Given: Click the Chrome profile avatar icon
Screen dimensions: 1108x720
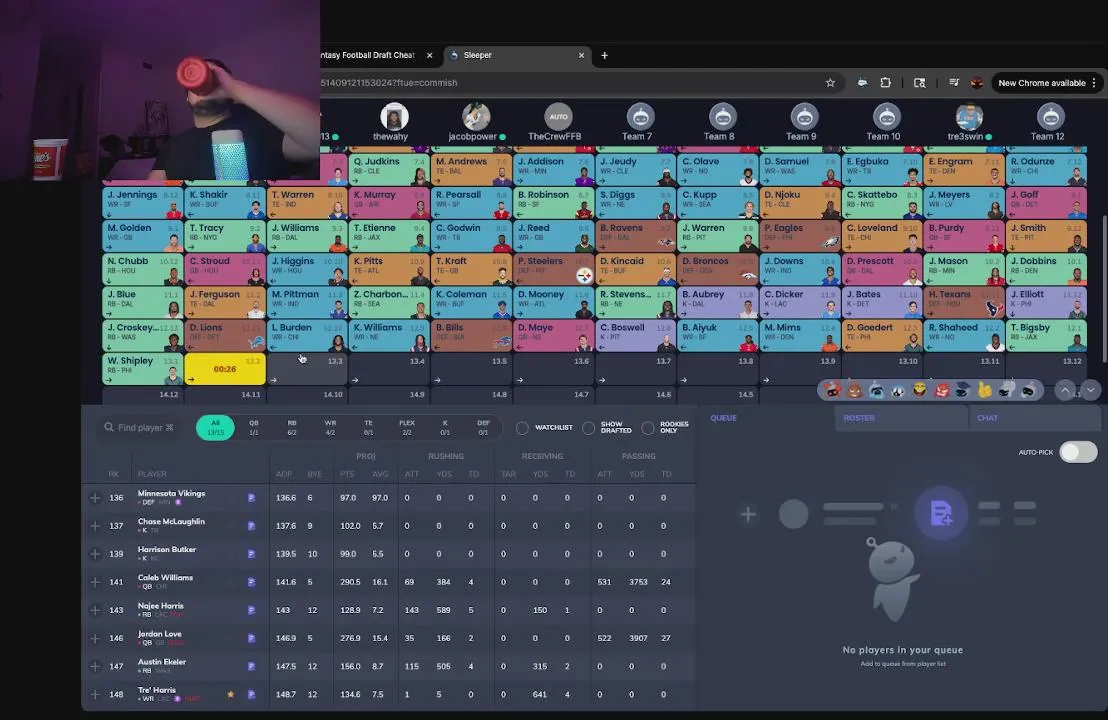Looking at the screenshot, I should coord(977,83).
